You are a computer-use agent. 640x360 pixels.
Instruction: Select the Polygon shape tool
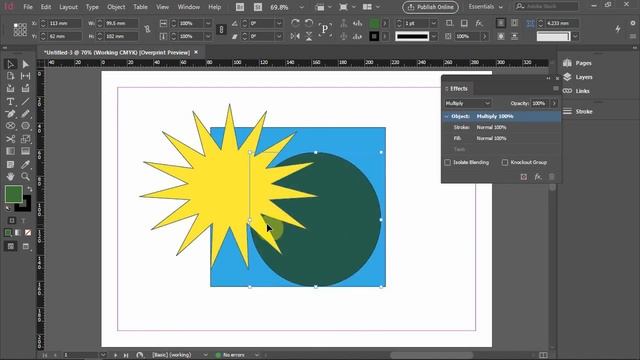[x=25, y=126]
